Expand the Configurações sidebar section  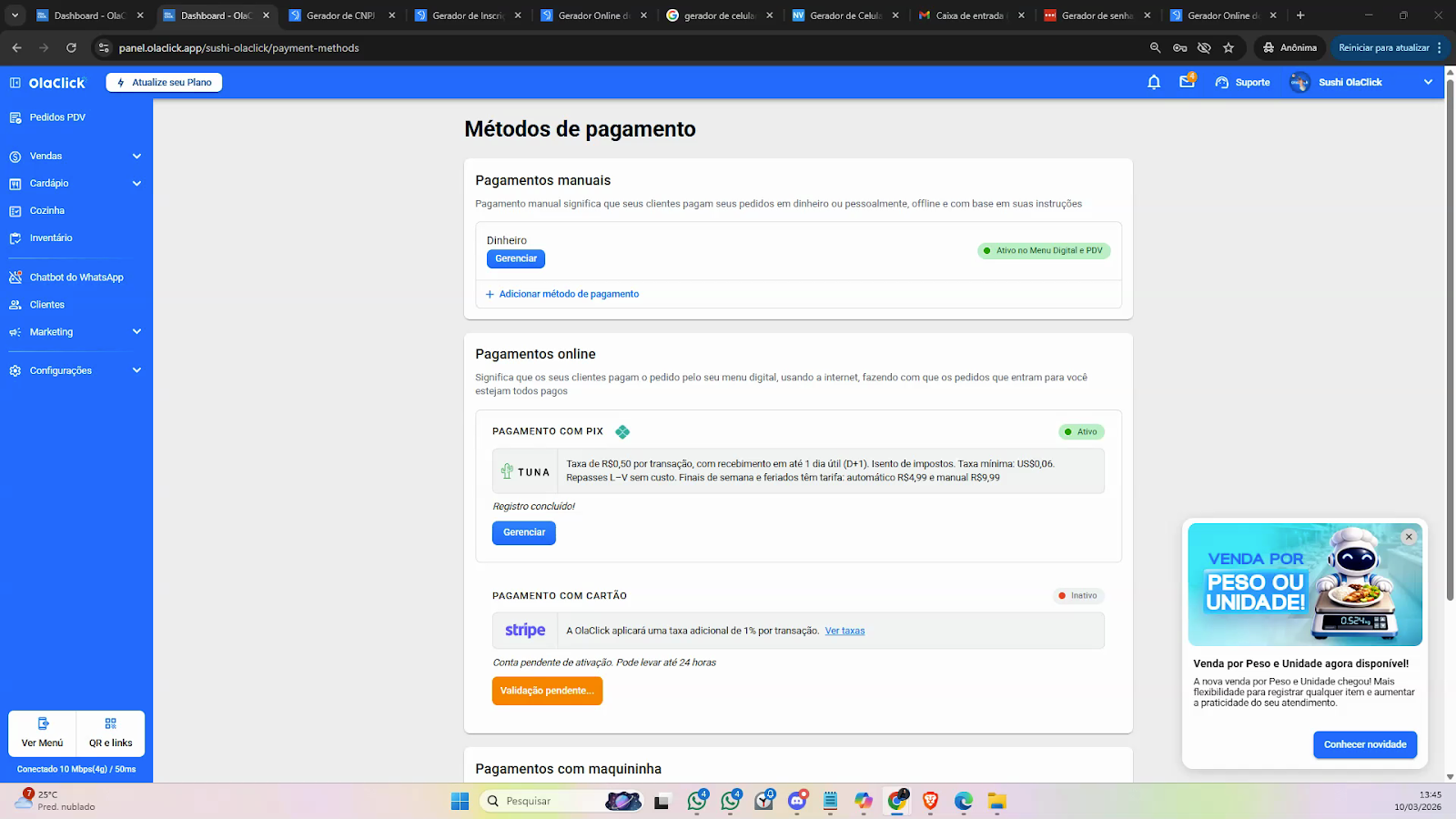(x=136, y=370)
